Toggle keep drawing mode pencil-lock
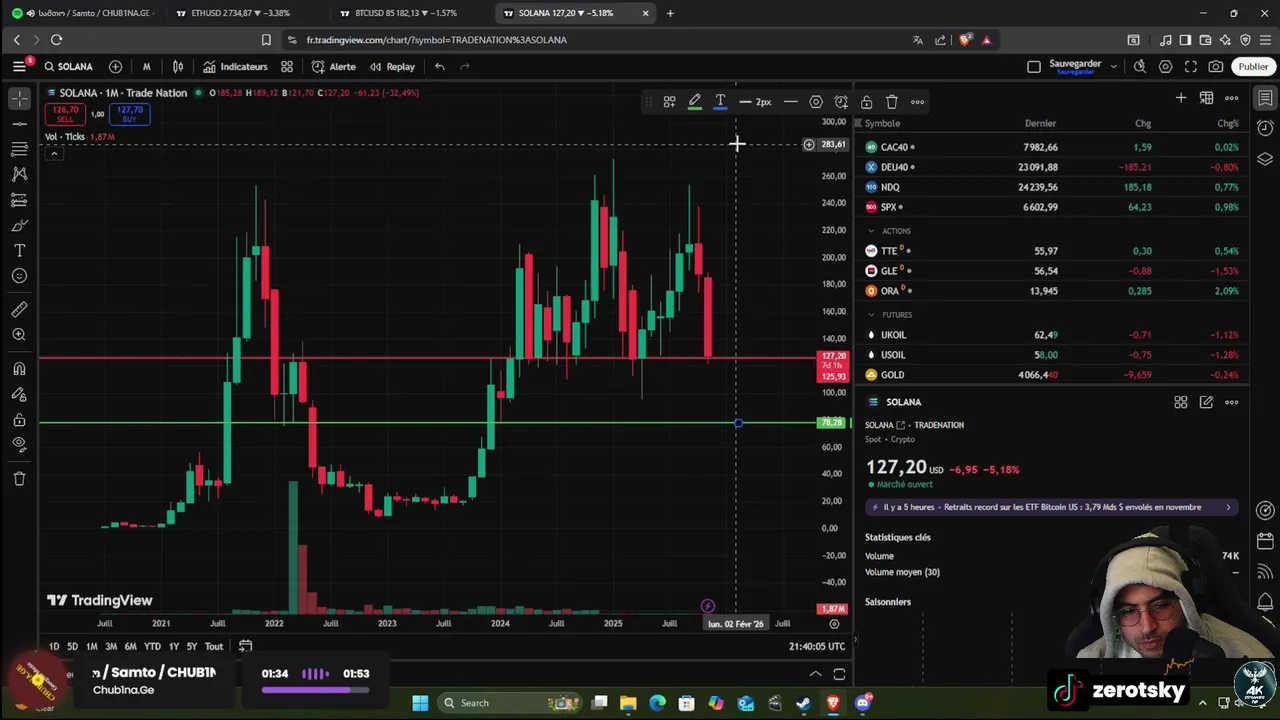Viewport: 1280px width, 720px height. [19, 395]
